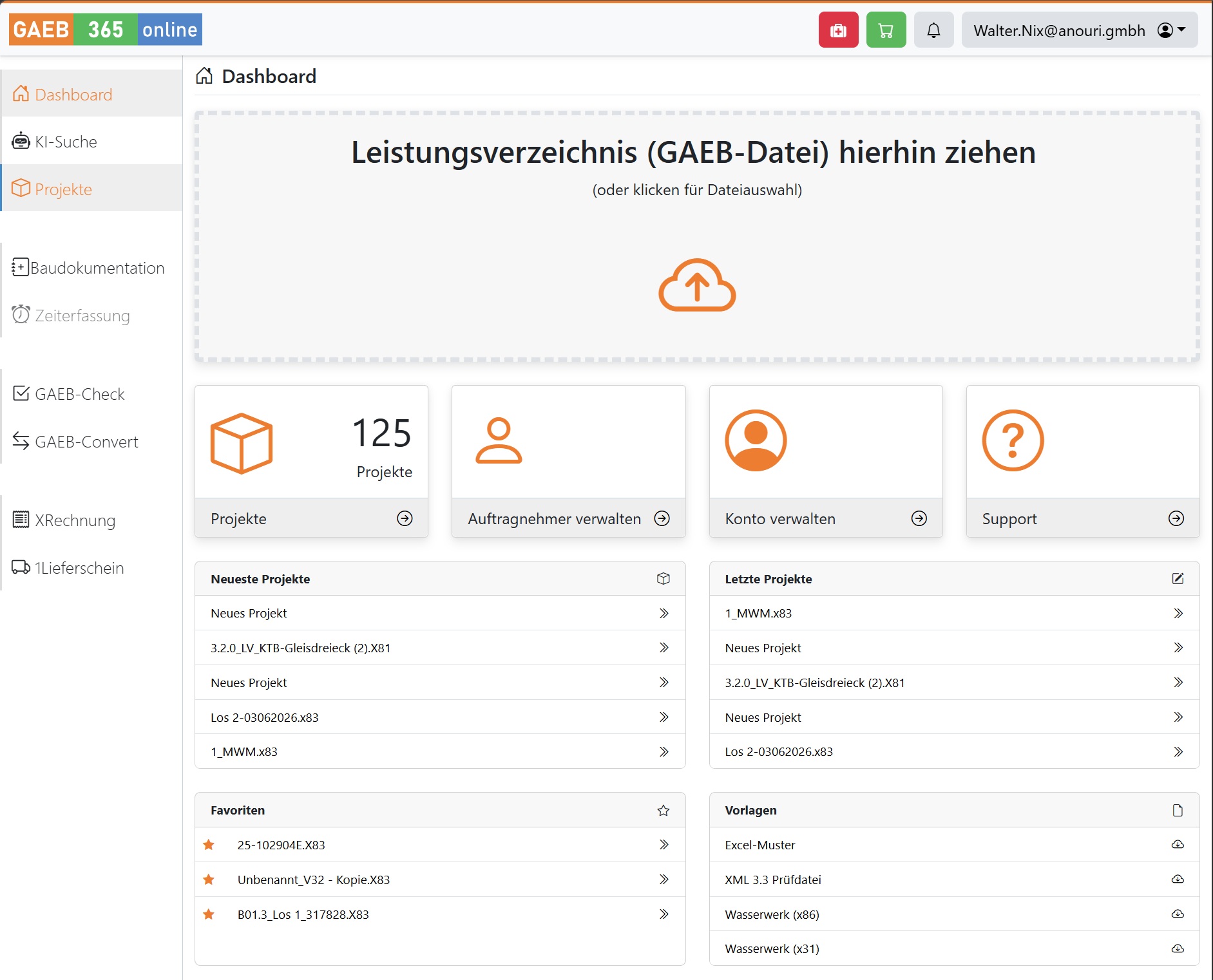Open second Neues Projekt in Letzte Projekte
The width and height of the screenshot is (1213, 980).
tap(954, 717)
